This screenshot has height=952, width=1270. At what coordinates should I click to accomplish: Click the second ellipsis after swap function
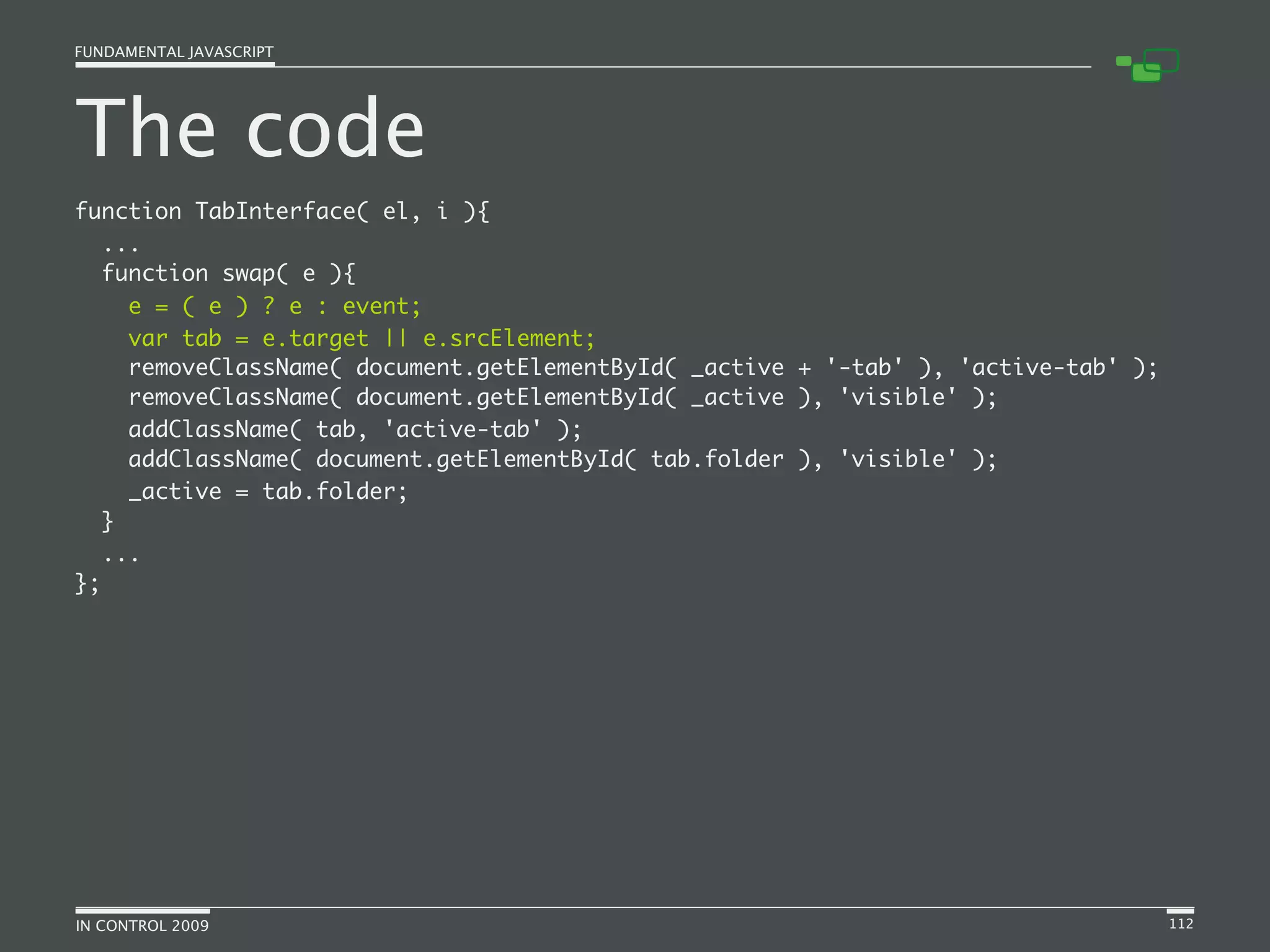click(x=121, y=560)
